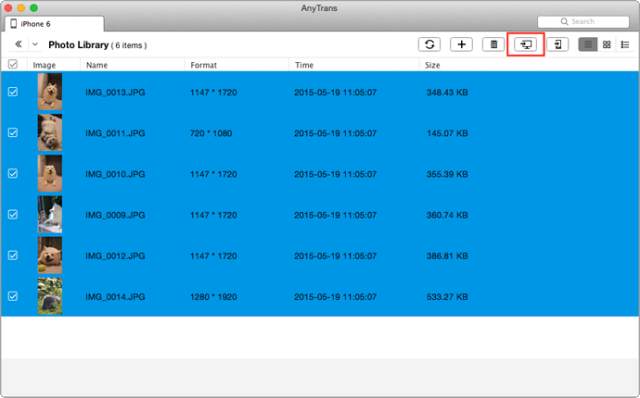
Task: Click file name IMG_0009.JPG
Action: coord(115,215)
